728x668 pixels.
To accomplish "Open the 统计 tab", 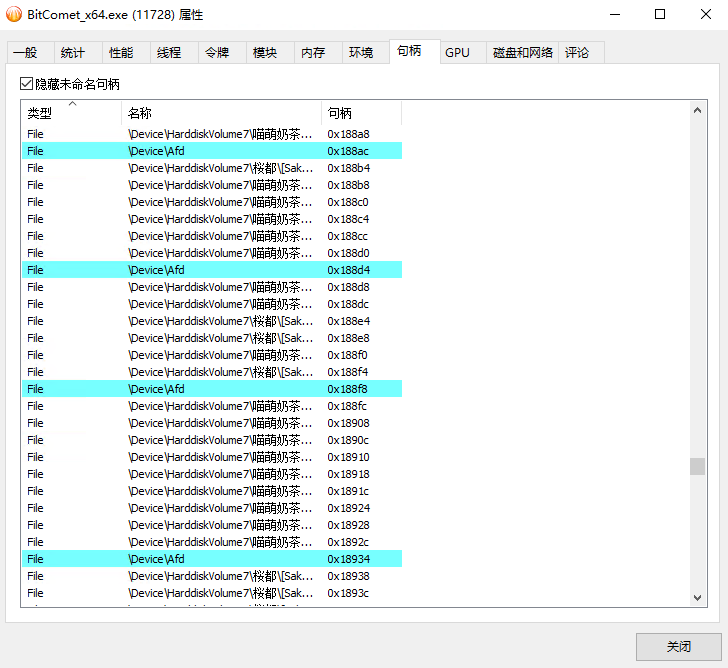I will point(73,53).
